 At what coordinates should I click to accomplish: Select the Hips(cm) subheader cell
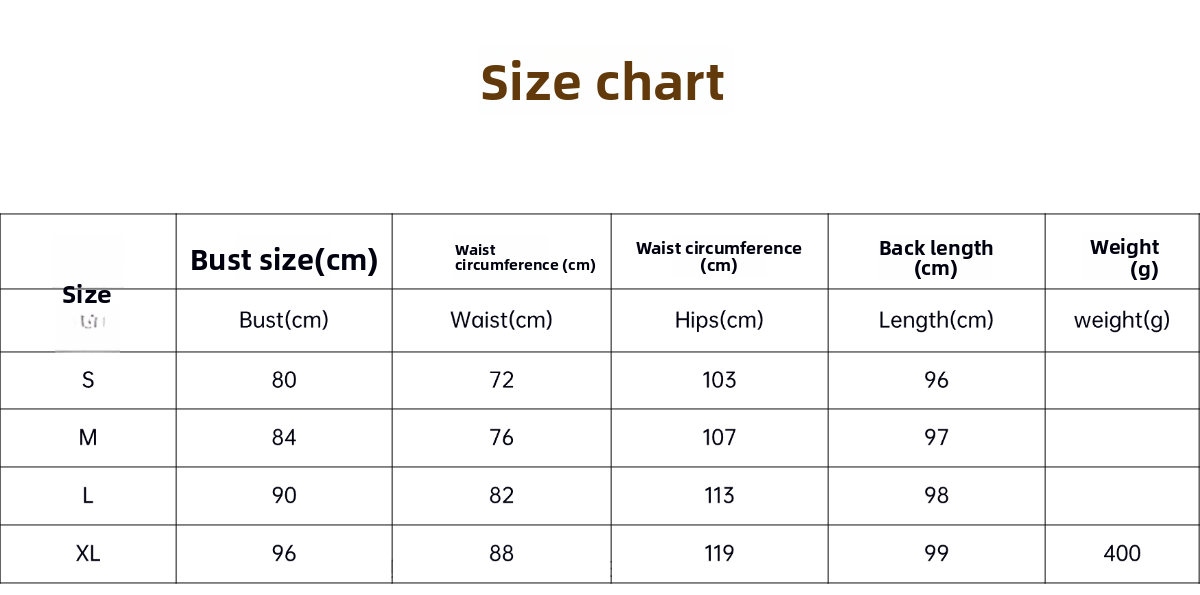pyautogui.click(x=719, y=320)
